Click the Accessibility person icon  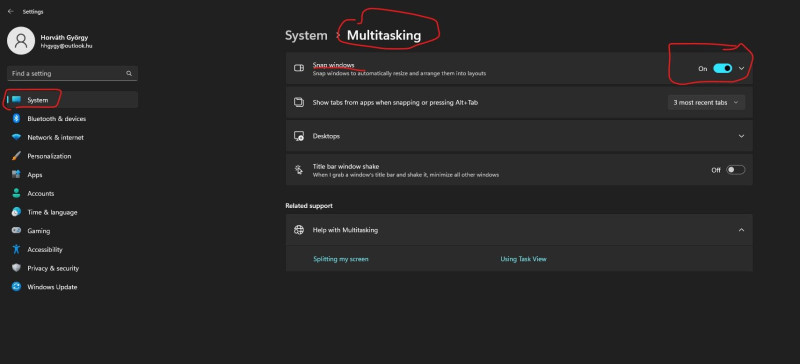(x=16, y=249)
